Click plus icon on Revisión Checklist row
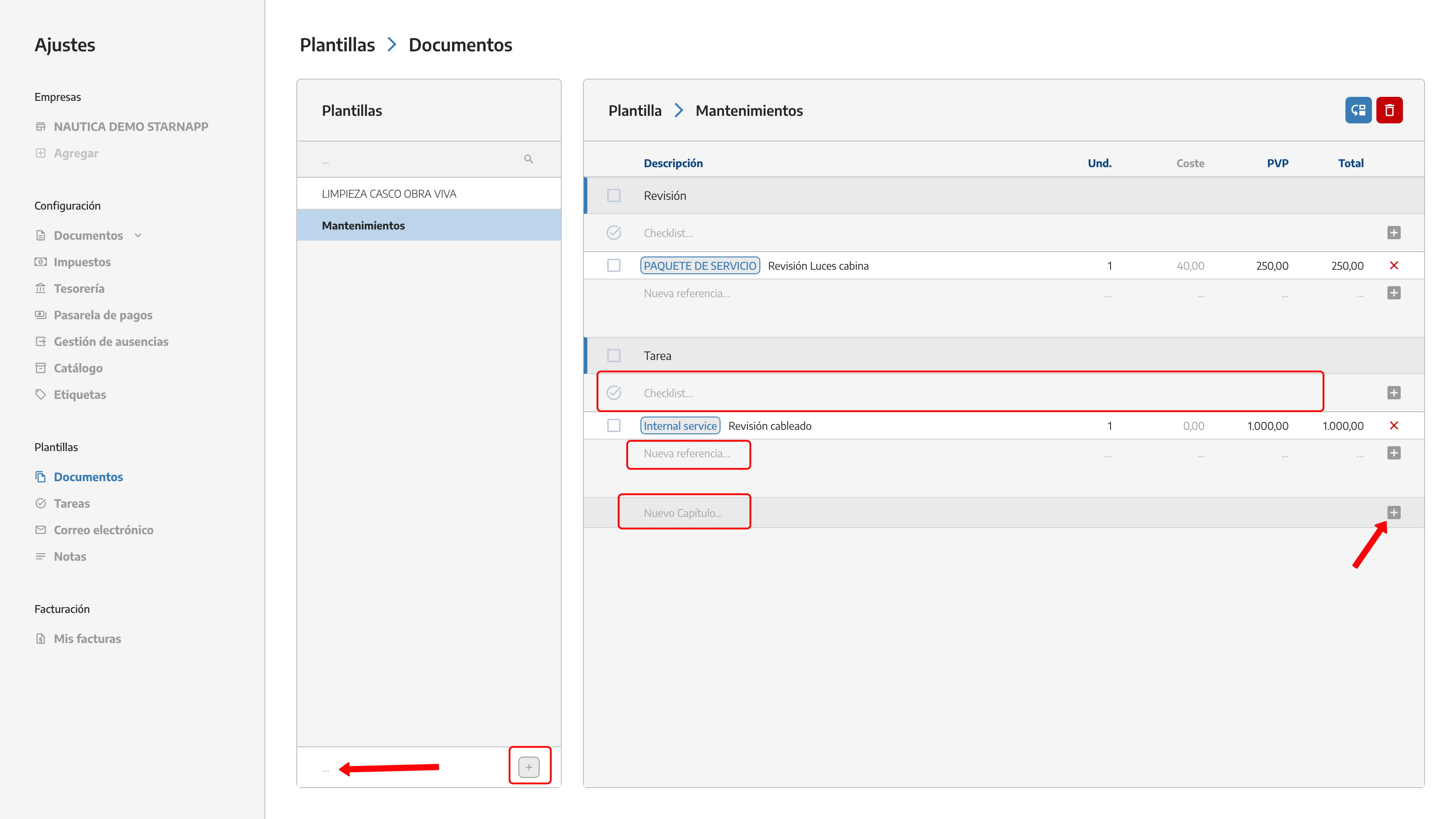The image size is (1456, 819). pos(1393,233)
